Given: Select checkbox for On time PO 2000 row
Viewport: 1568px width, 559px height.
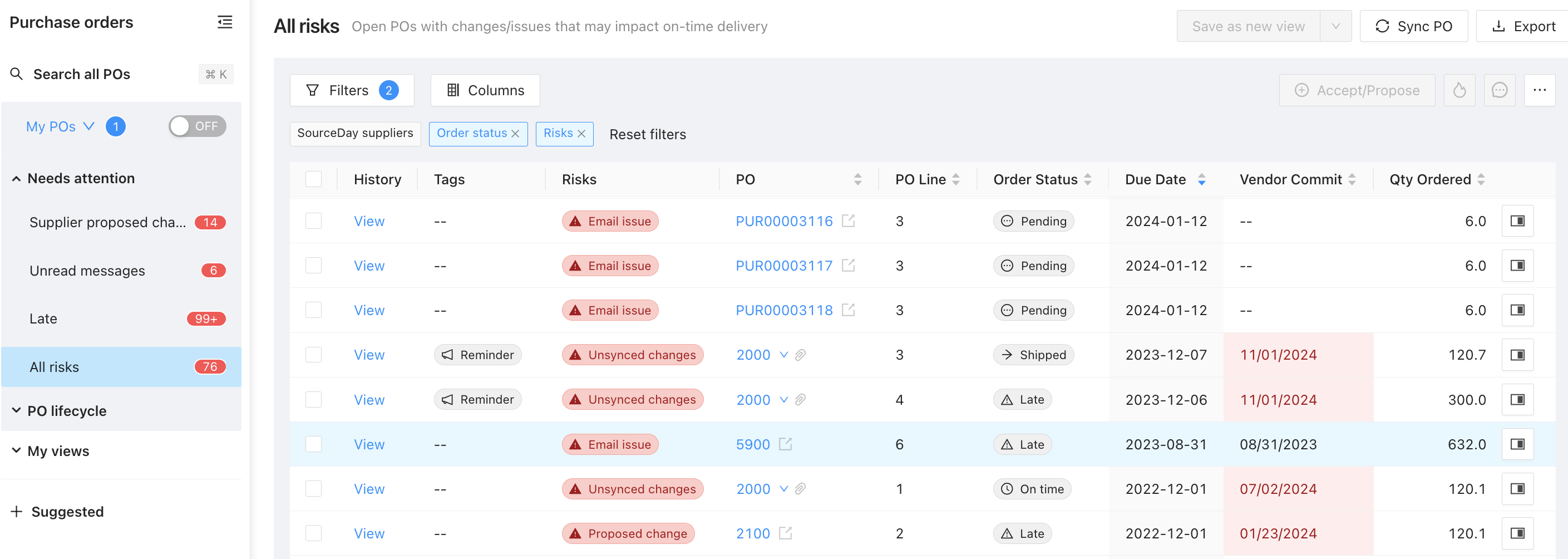Looking at the screenshot, I should [313, 488].
